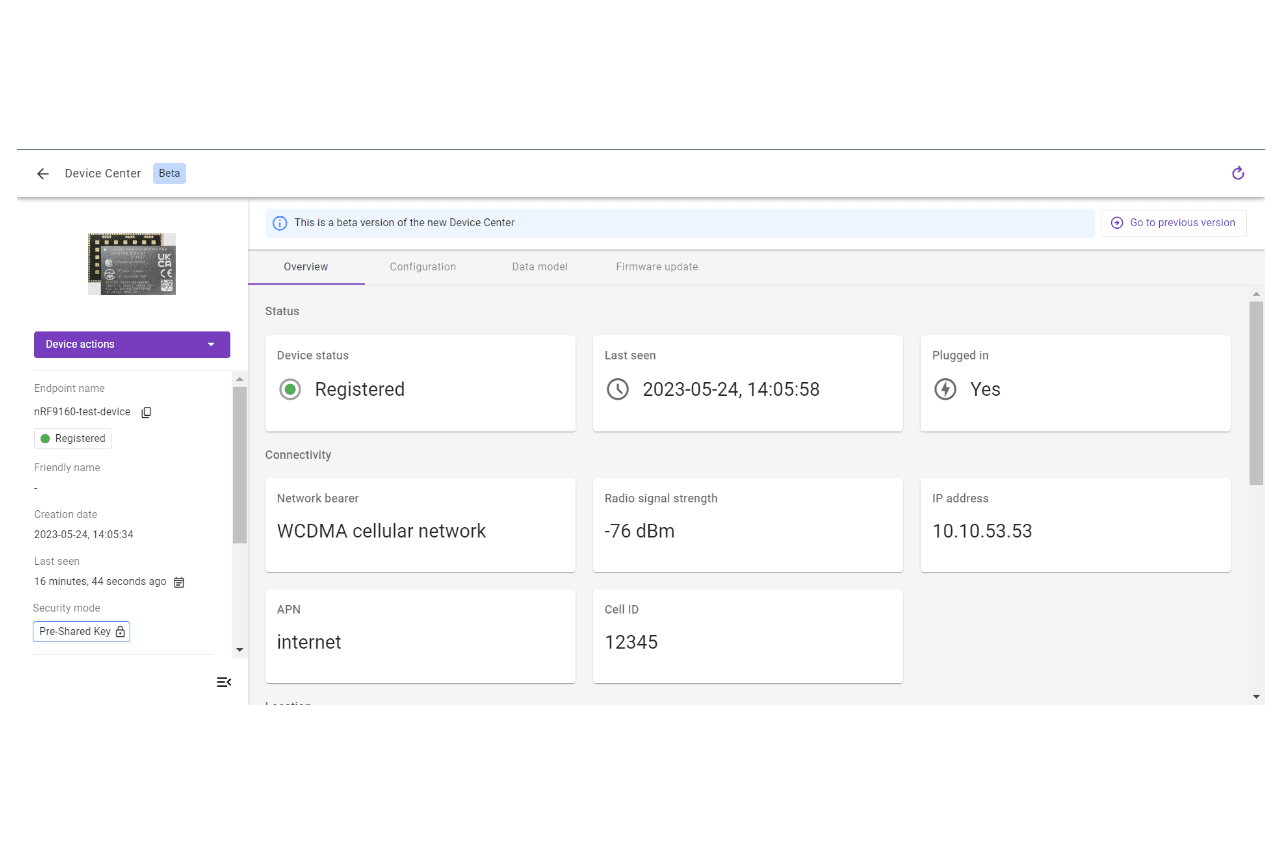The width and height of the screenshot is (1282, 854).
Task: Collapse the sidebar using the menu icon
Action: 224,682
